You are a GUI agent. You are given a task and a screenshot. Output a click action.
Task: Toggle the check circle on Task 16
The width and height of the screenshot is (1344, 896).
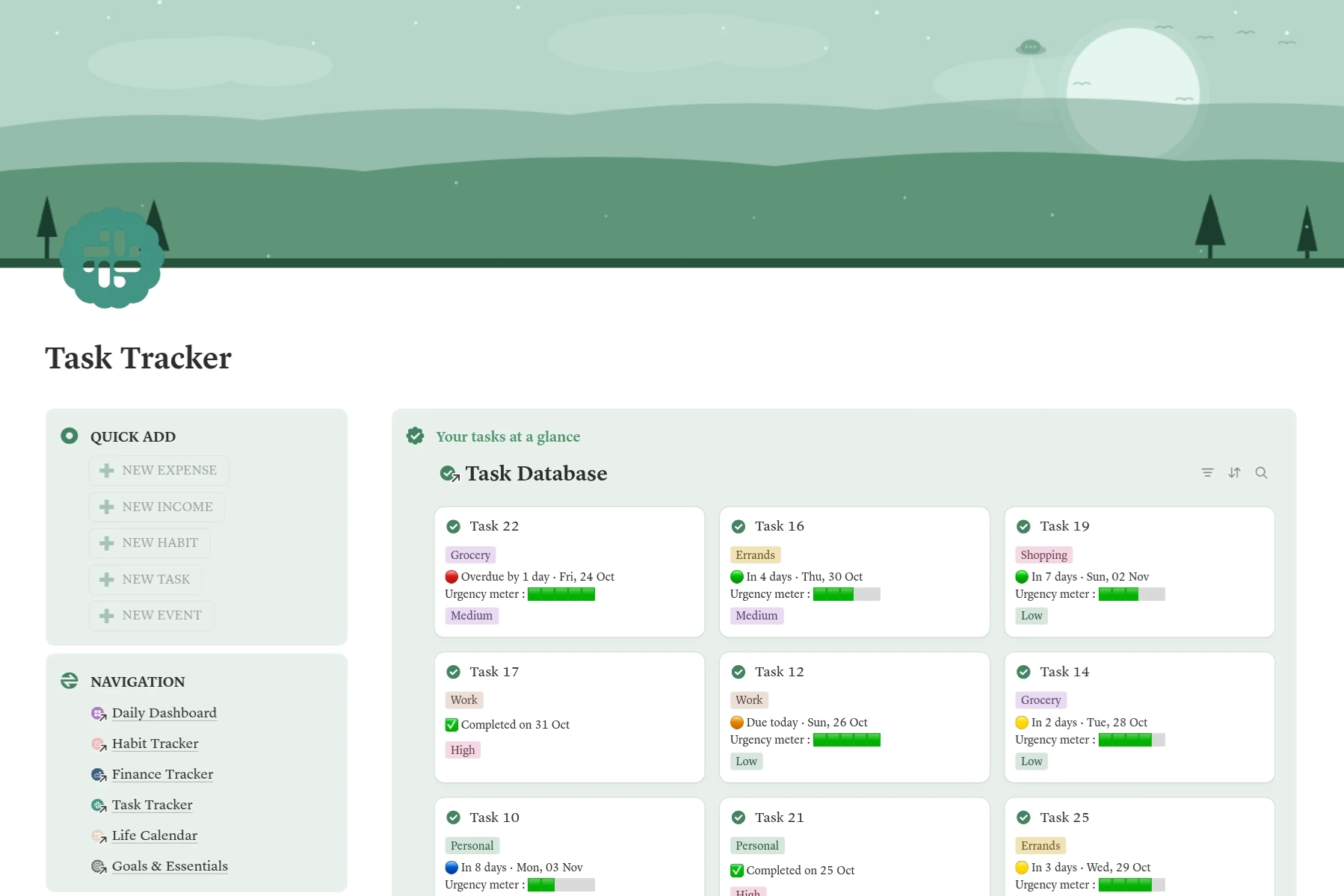pyautogui.click(x=739, y=526)
